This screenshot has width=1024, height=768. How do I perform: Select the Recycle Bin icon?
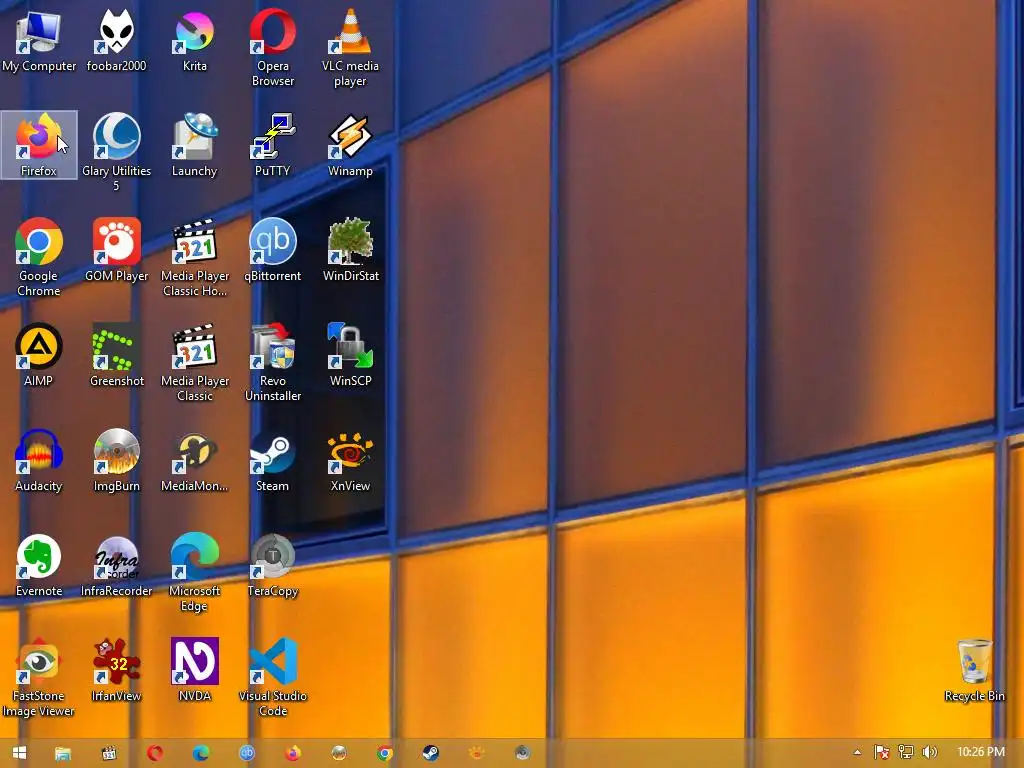point(974,670)
